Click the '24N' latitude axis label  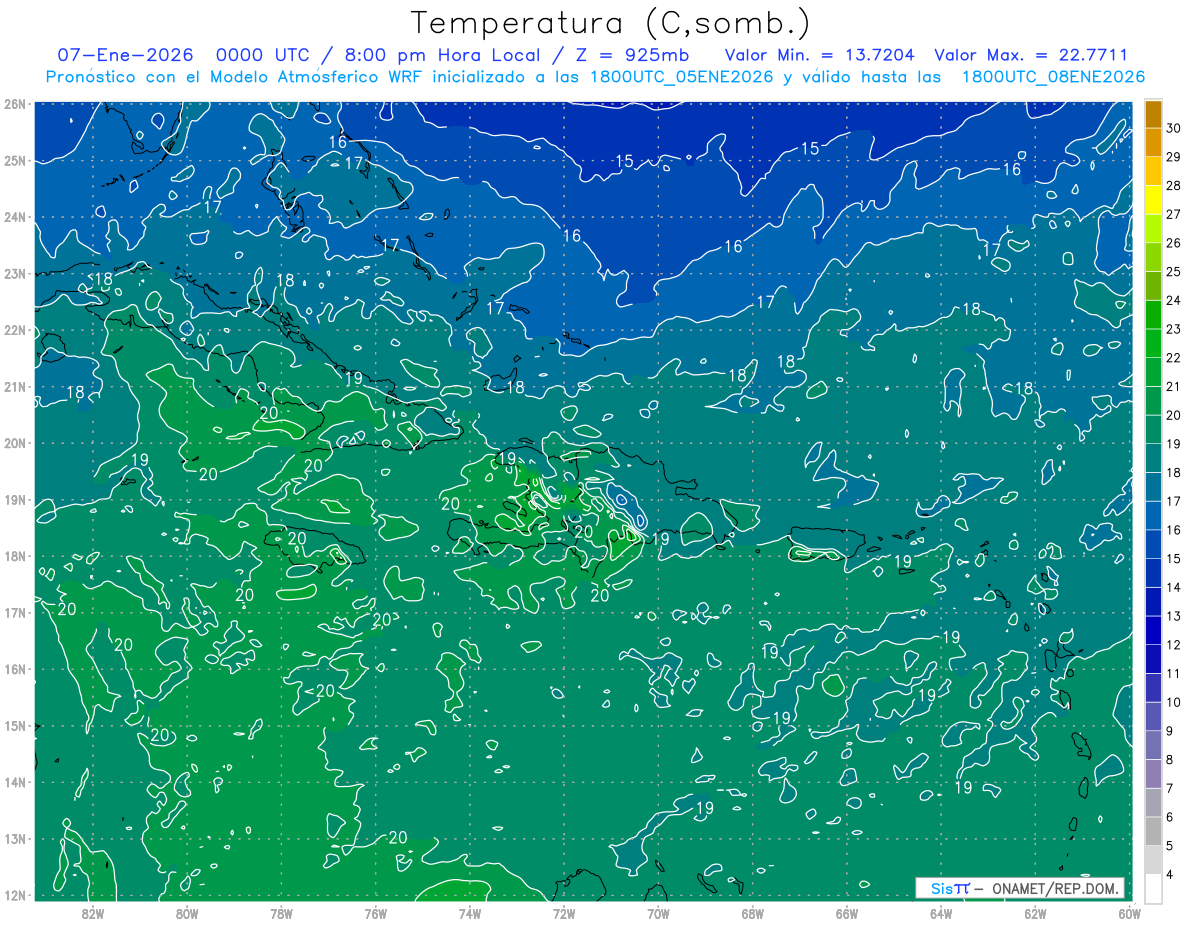point(14,217)
